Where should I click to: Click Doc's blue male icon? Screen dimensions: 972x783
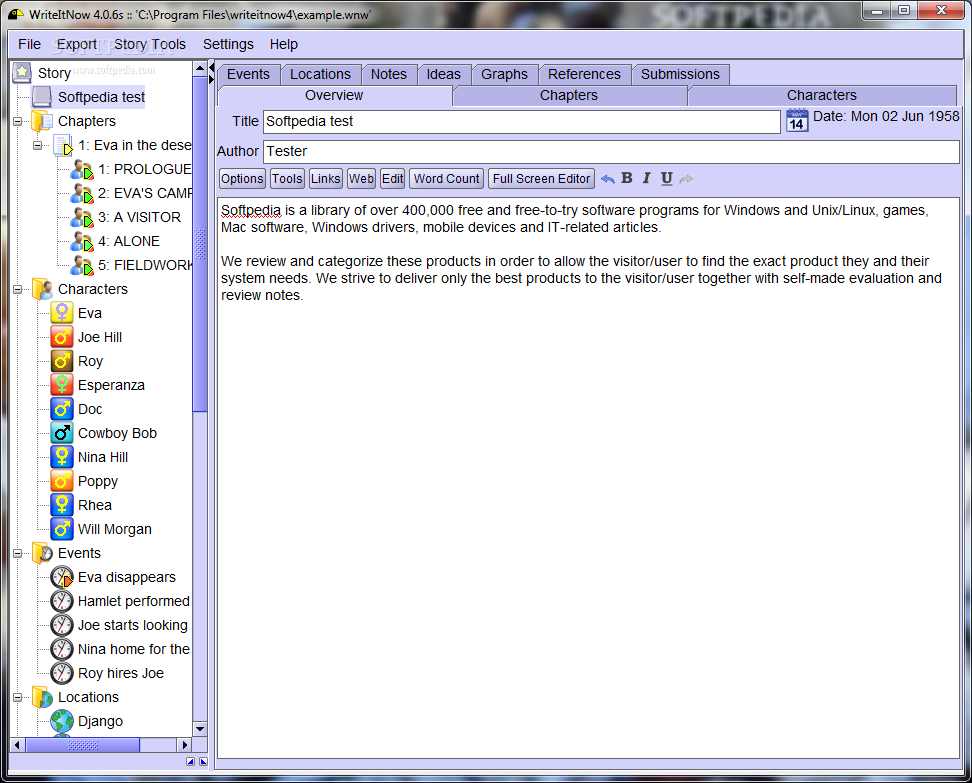pyautogui.click(x=62, y=409)
